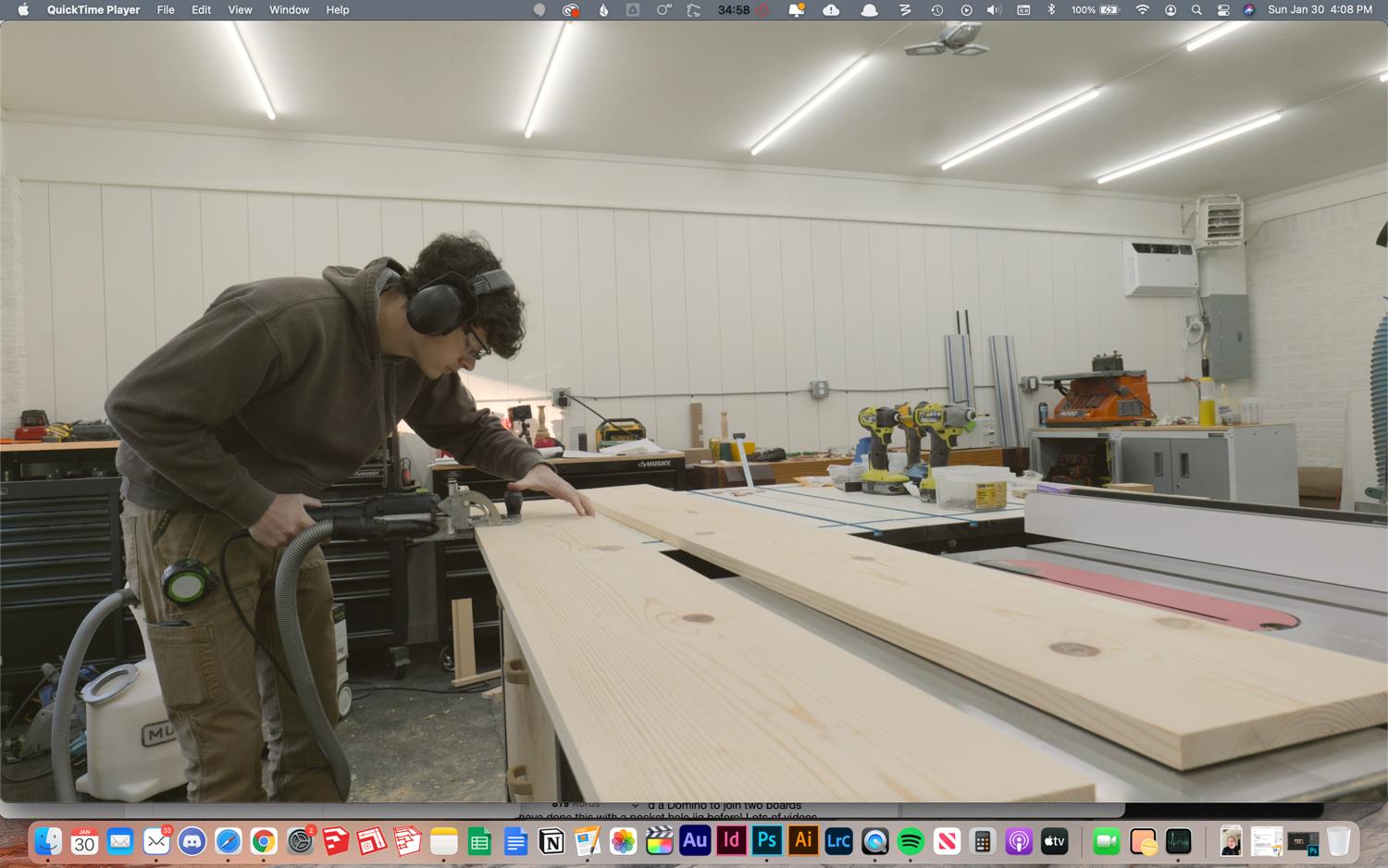Open Spotlight search in menu bar

(x=1196, y=9)
